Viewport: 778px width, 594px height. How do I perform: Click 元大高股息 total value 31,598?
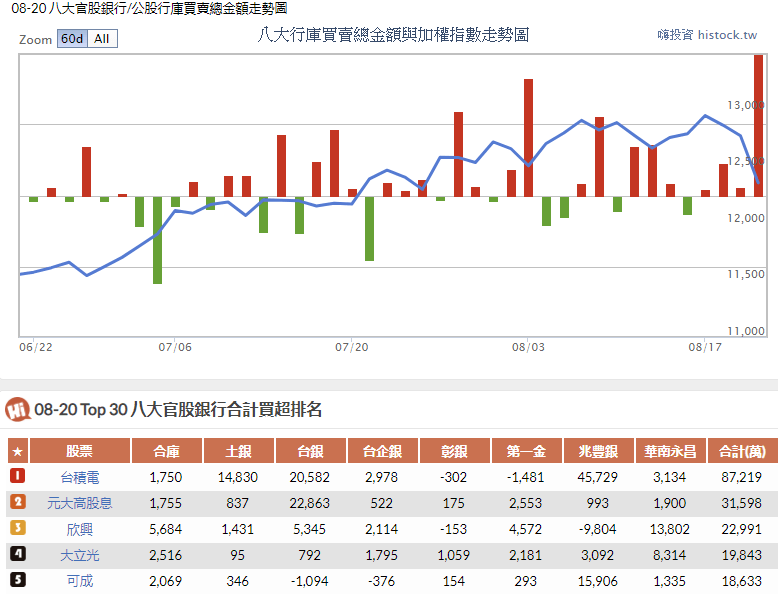tap(741, 503)
